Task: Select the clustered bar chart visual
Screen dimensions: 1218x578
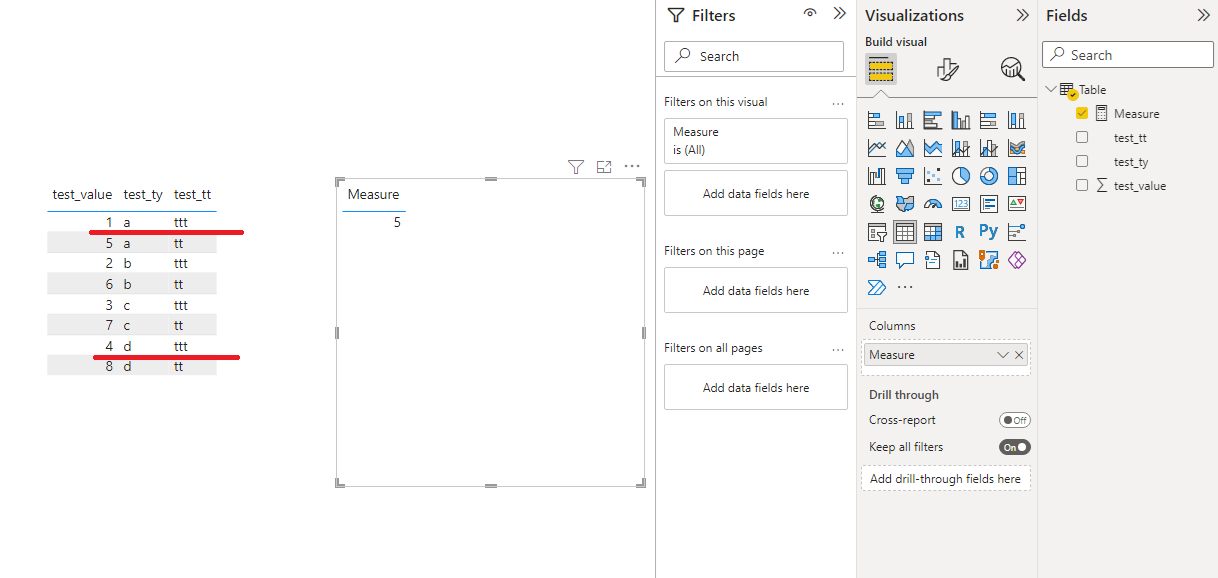Action: 933,120
